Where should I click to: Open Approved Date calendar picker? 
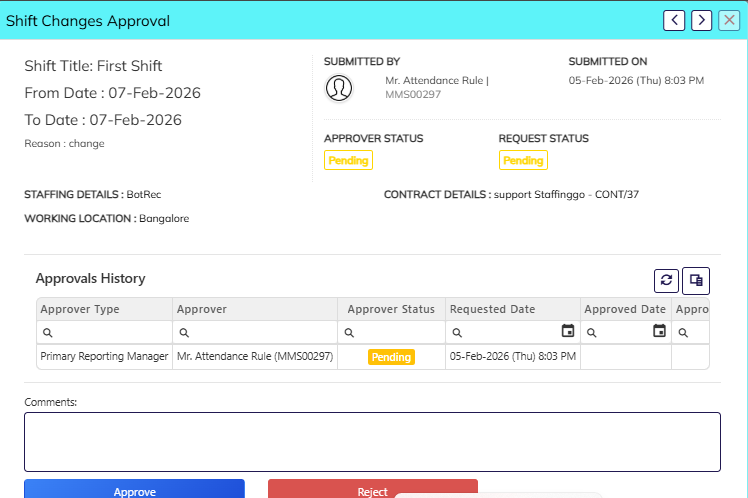click(659, 332)
